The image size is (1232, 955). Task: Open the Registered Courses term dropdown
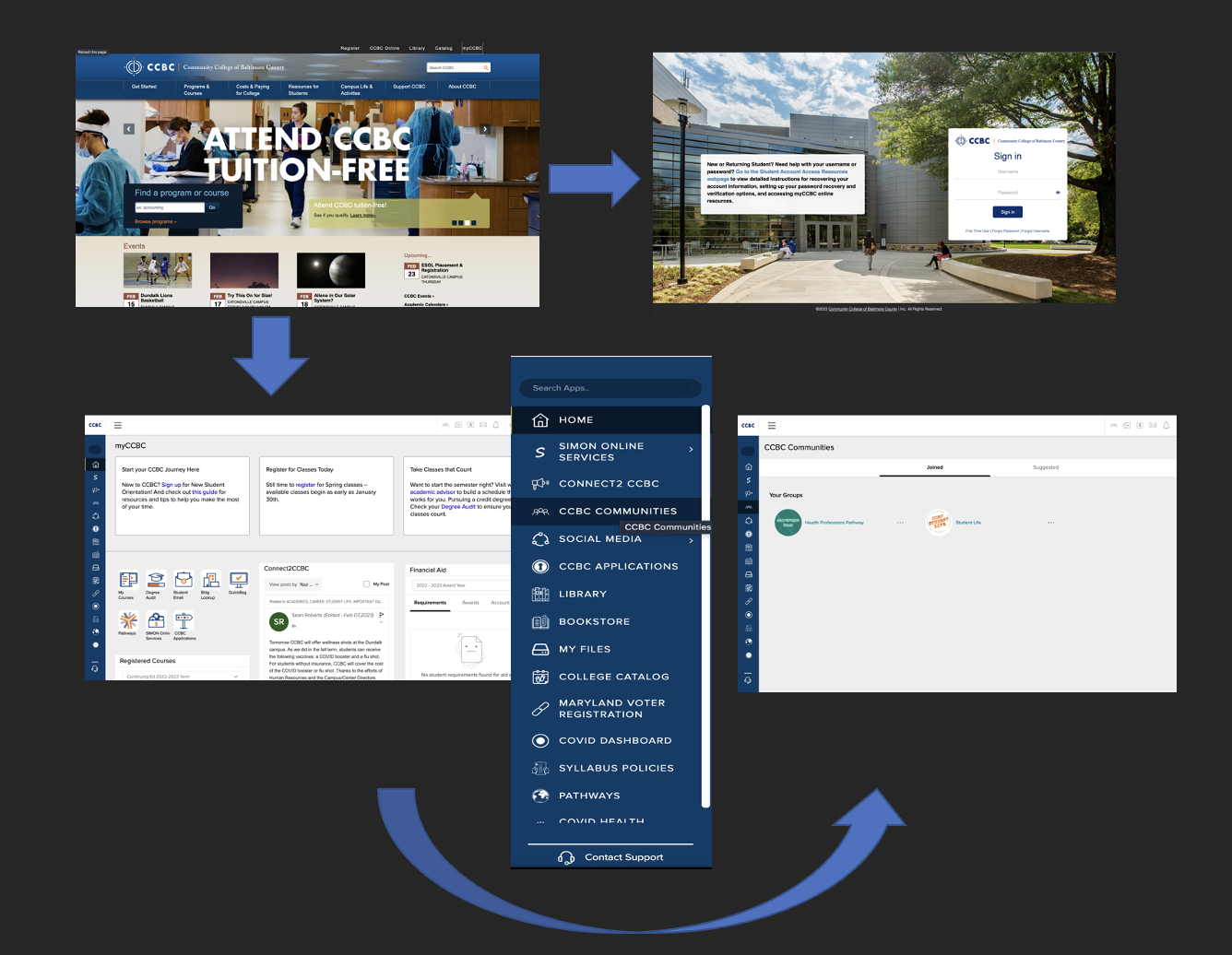[236, 677]
